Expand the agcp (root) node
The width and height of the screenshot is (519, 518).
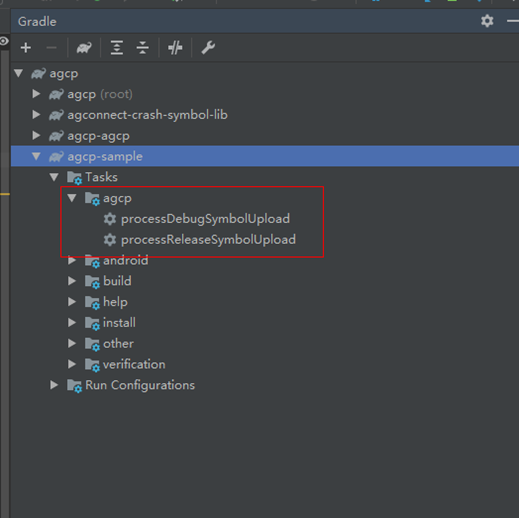pyautogui.click(x=36, y=94)
